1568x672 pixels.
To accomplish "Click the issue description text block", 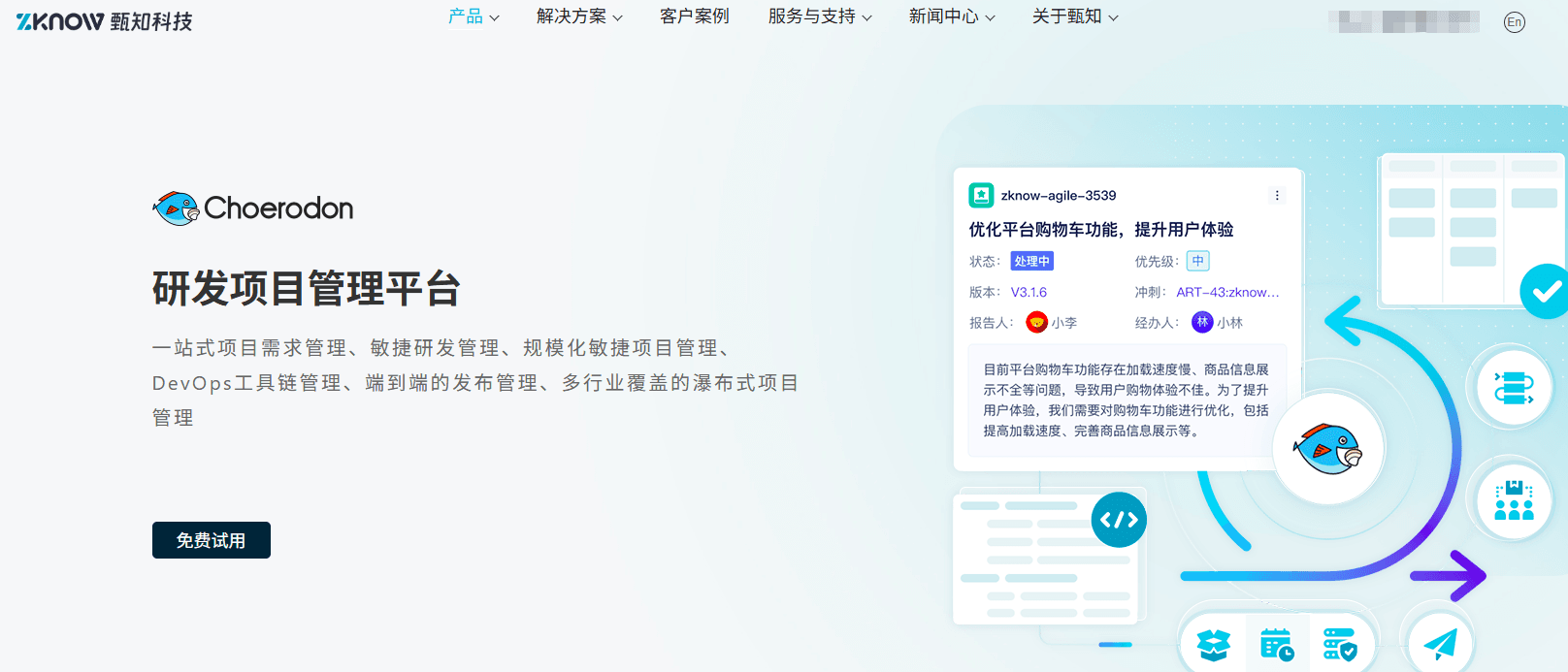I will pos(1126,400).
